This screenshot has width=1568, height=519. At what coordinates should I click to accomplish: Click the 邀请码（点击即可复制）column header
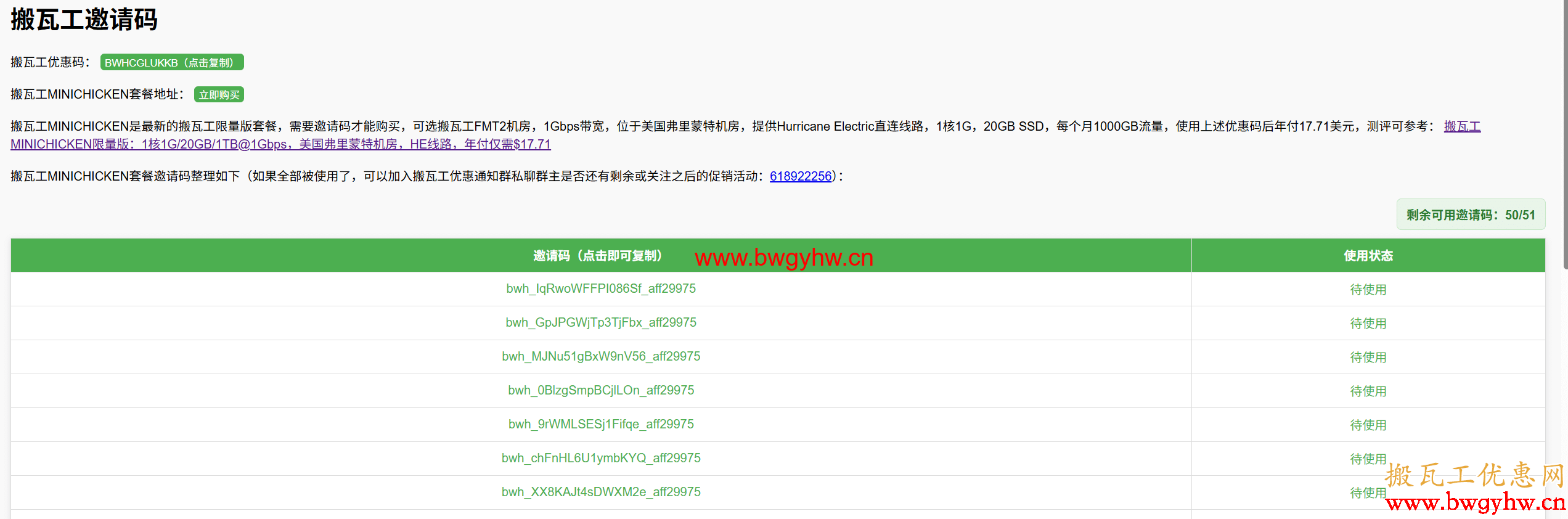pos(601,255)
